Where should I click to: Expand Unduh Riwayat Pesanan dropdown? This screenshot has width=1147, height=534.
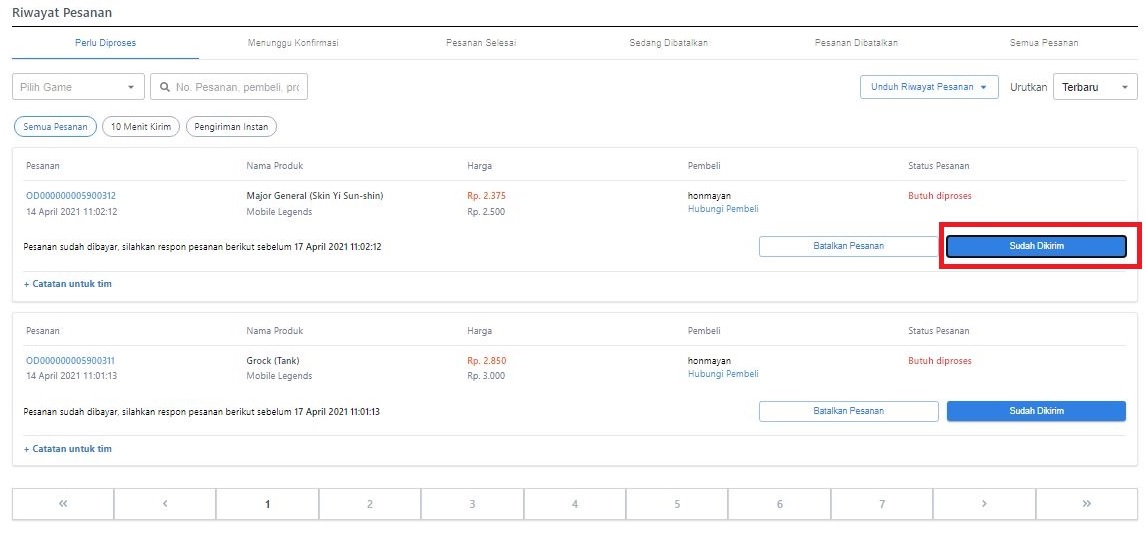coord(928,87)
